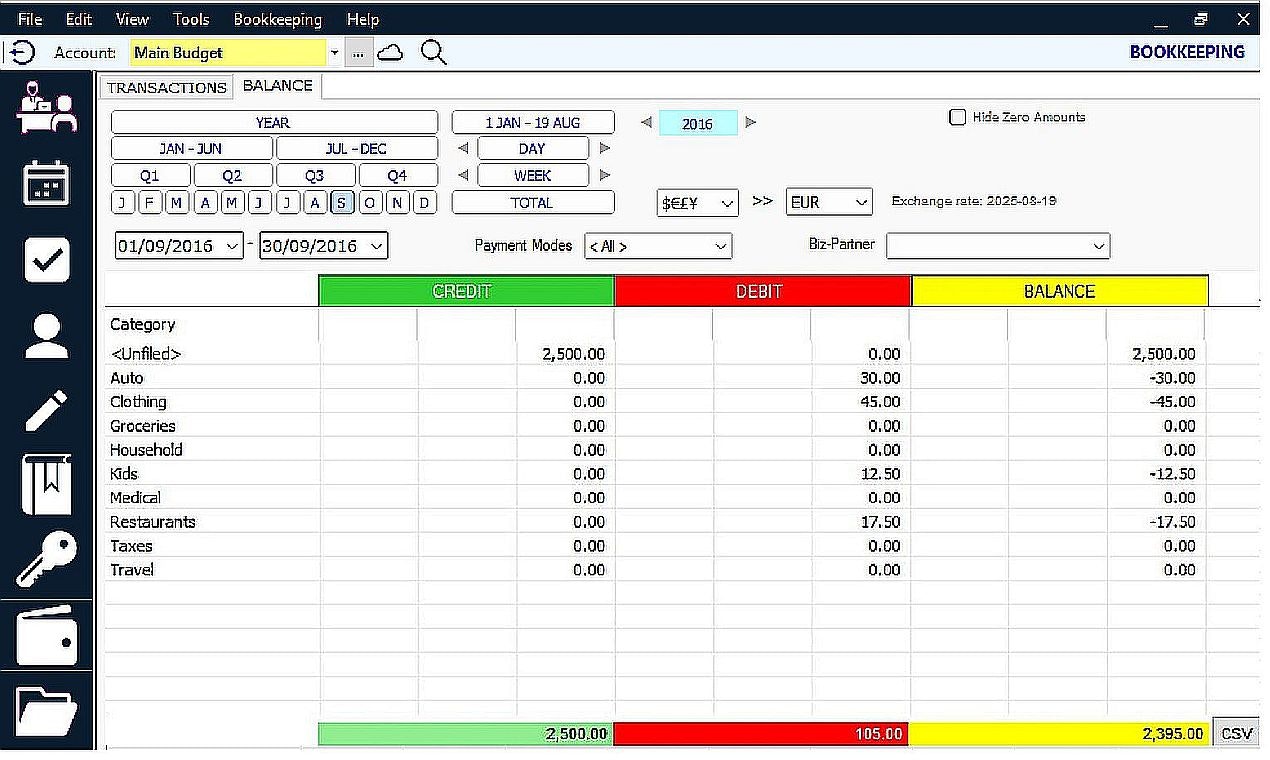1270x760 pixels.
Task: Toggle the S month button for September
Action: point(342,202)
